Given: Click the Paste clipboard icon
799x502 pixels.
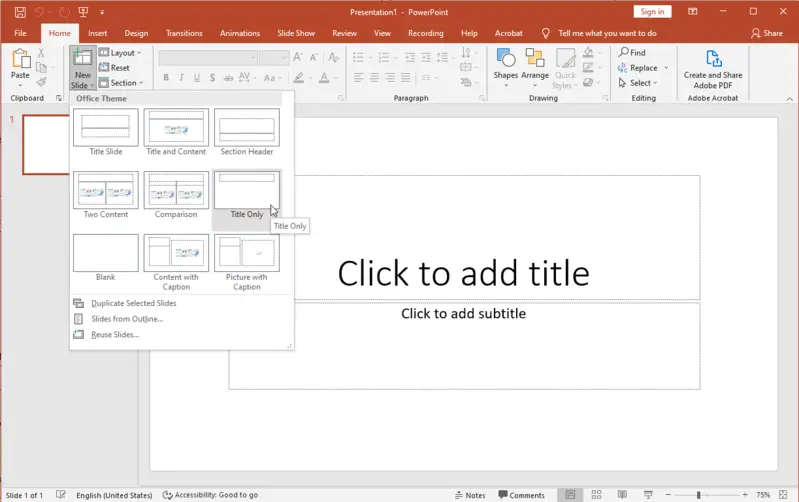Looking at the screenshot, I should pyautogui.click(x=20, y=59).
